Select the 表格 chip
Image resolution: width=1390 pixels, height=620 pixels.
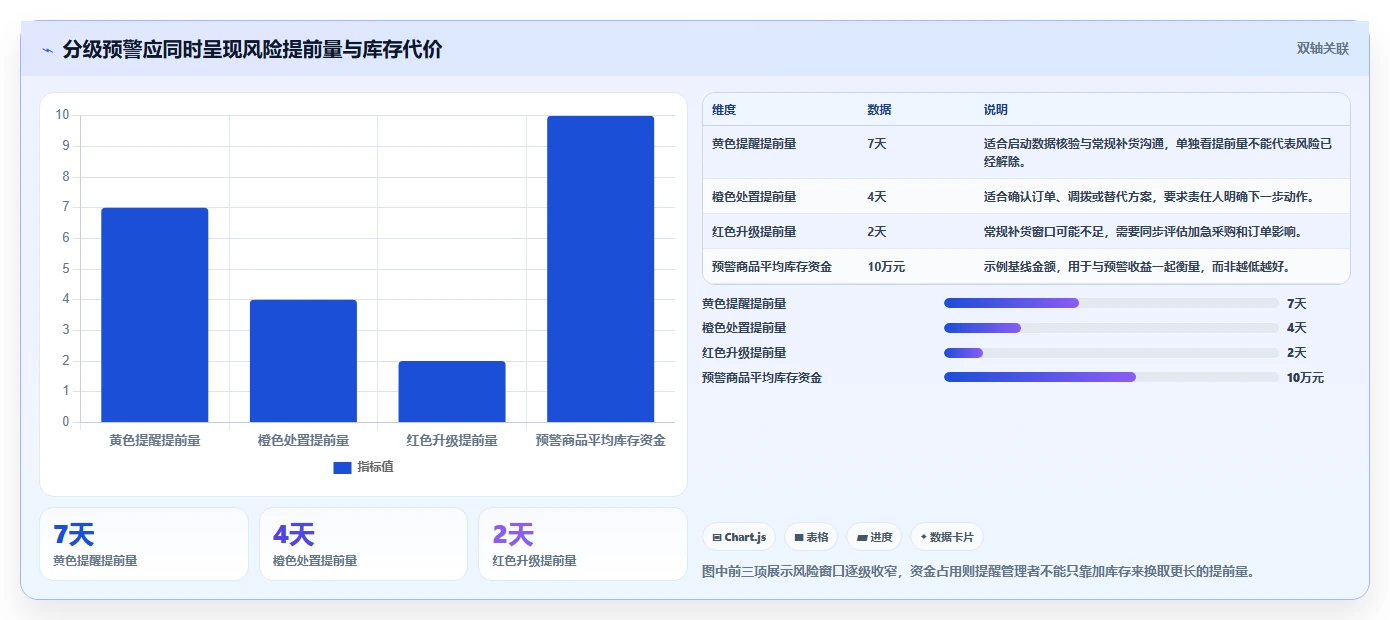811,537
